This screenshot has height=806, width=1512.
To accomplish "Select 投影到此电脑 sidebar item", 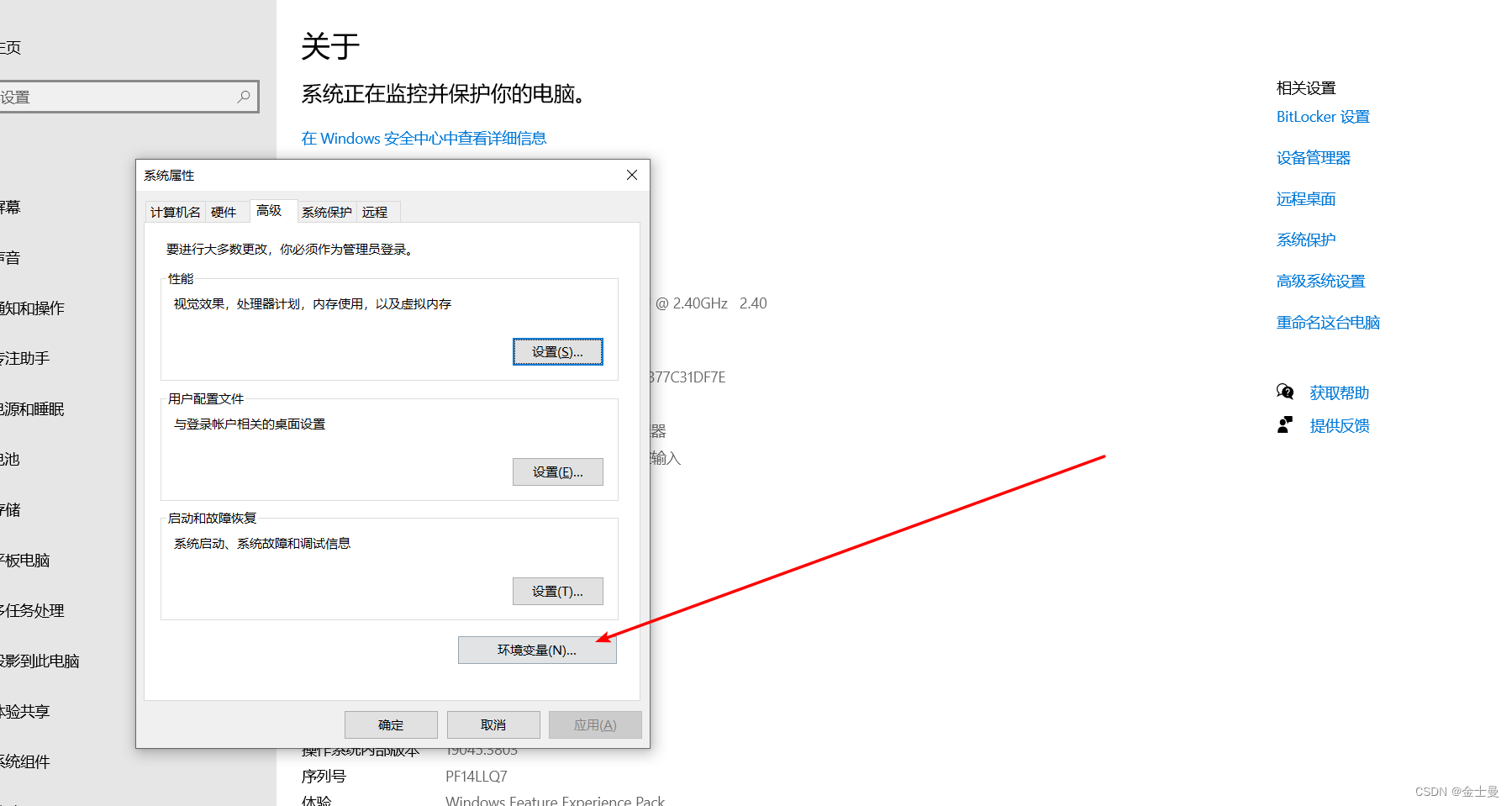I will click(x=40, y=661).
